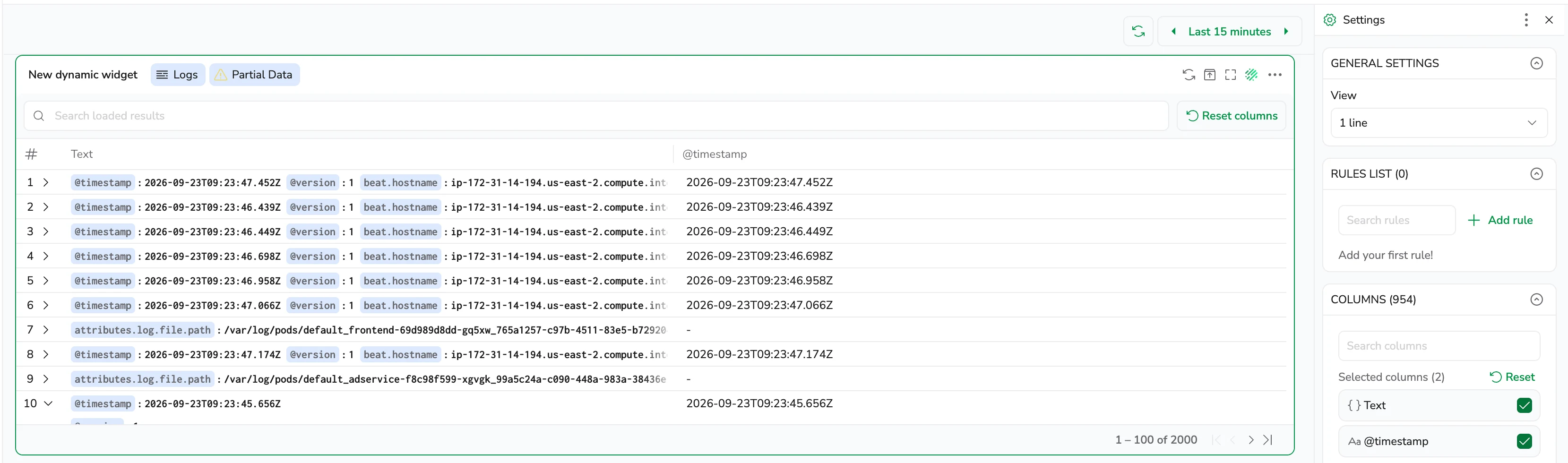1568x463 pixels.
Task: Open Settings panel kebab menu
Action: [x=1525, y=20]
